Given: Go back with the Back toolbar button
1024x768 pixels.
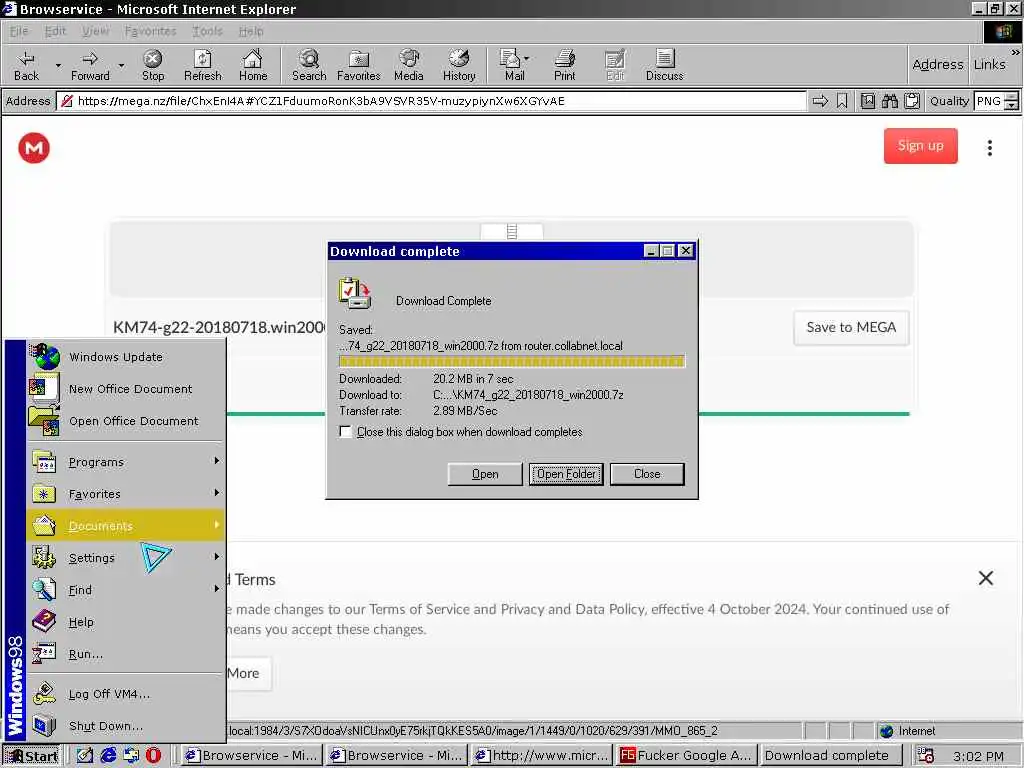Looking at the screenshot, I should (26, 65).
